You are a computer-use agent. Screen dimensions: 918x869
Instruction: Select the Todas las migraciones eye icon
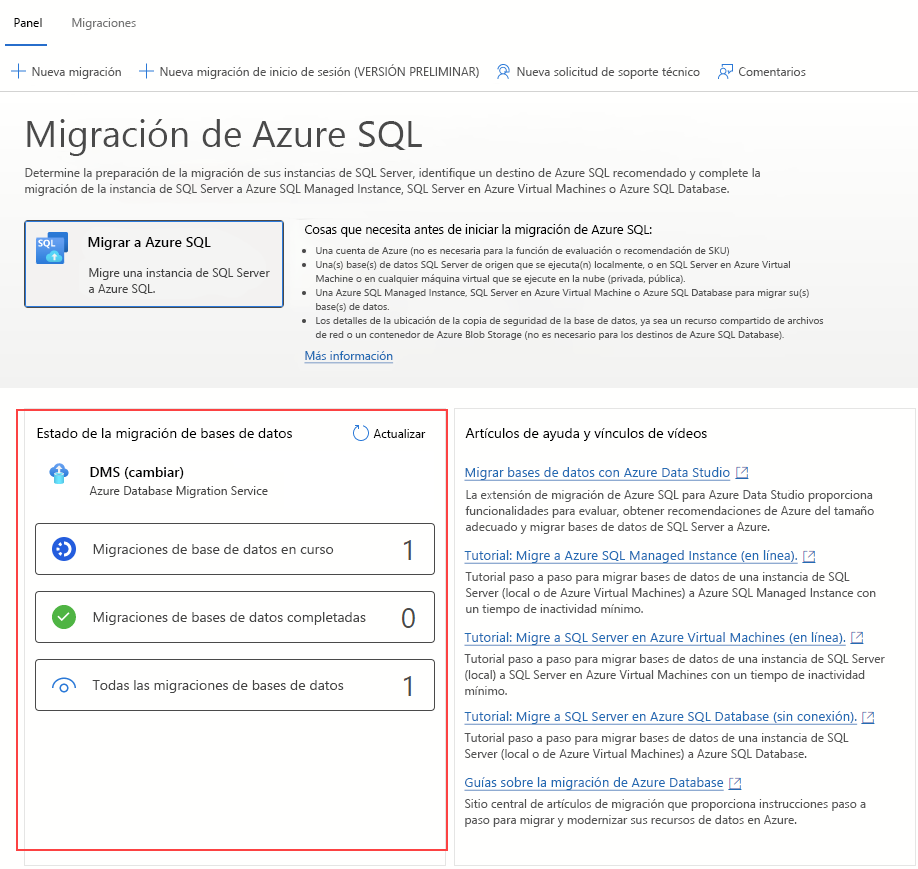(x=64, y=685)
